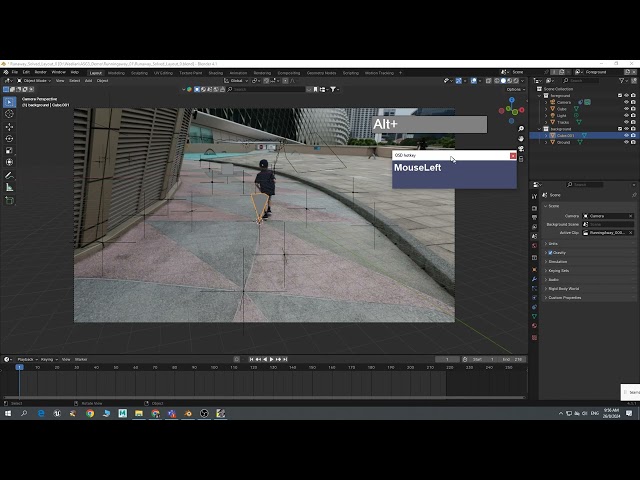This screenshot has width=640, height=480.
Task: Hide Cube.001 in viewport via eye icon
Action: pos(627,136)
